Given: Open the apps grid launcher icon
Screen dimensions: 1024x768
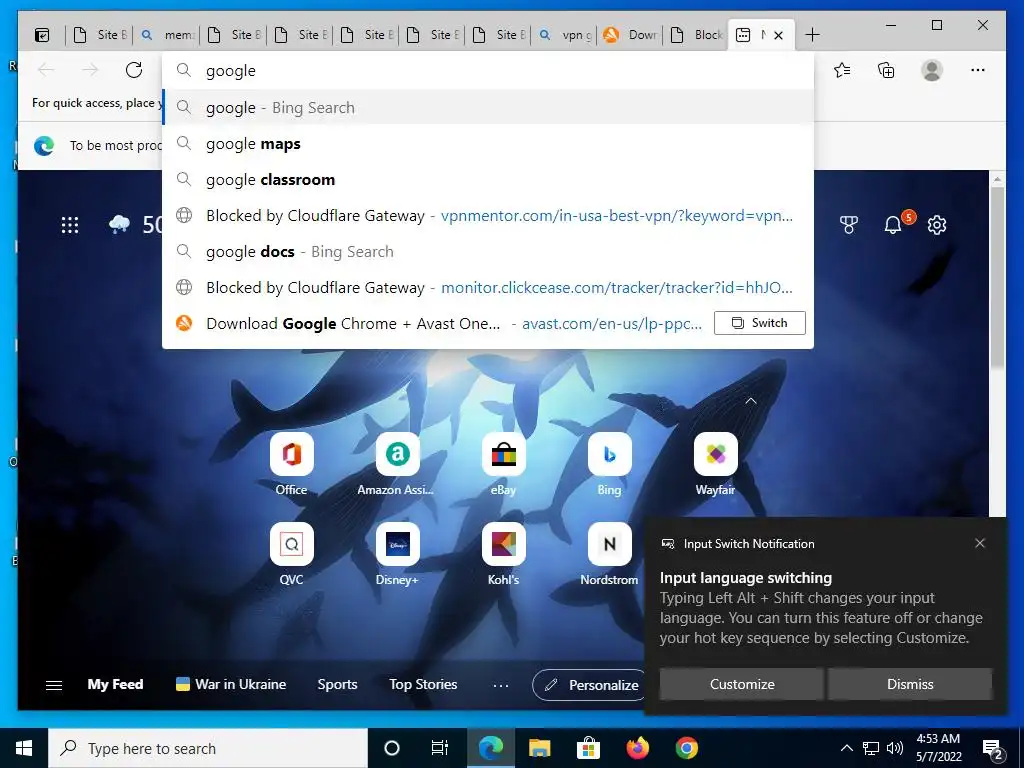Looking at the screenshot, I should [70, 225].
